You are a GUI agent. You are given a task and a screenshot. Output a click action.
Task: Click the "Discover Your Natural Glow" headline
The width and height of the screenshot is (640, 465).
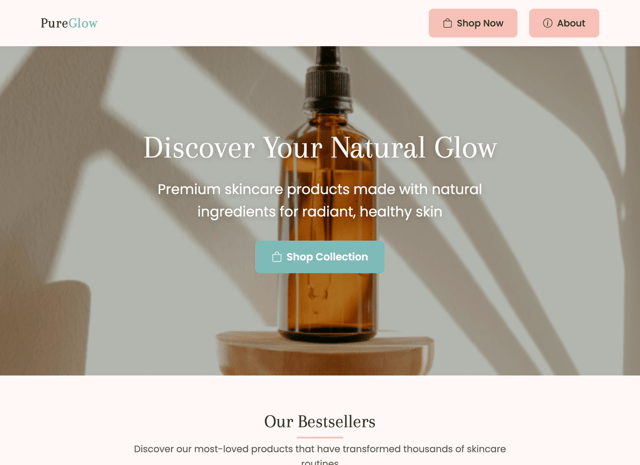coord(320,147)
